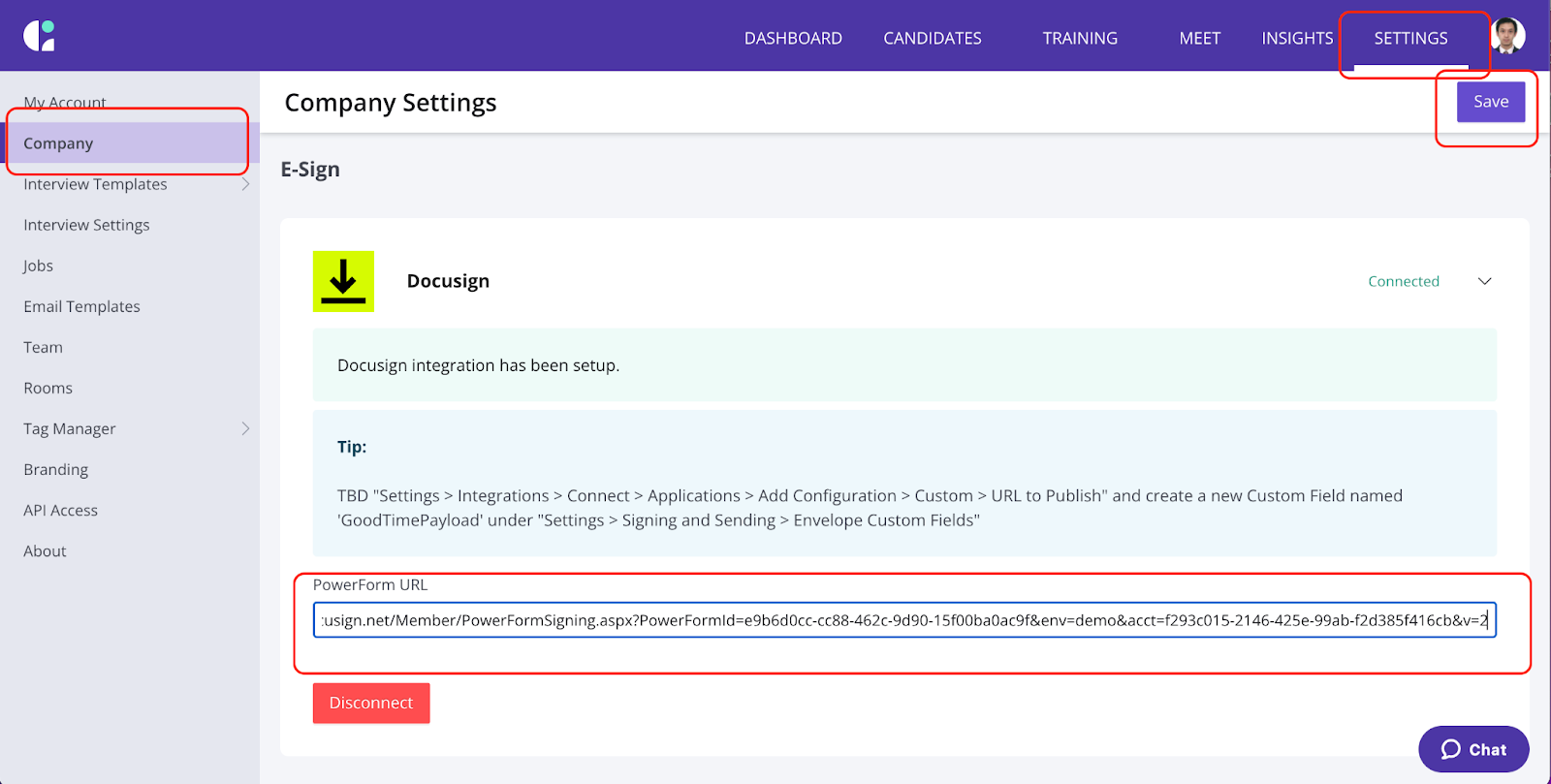
Task: Go to Interview Settings in sidebar
Action: [x=87, y=225]
